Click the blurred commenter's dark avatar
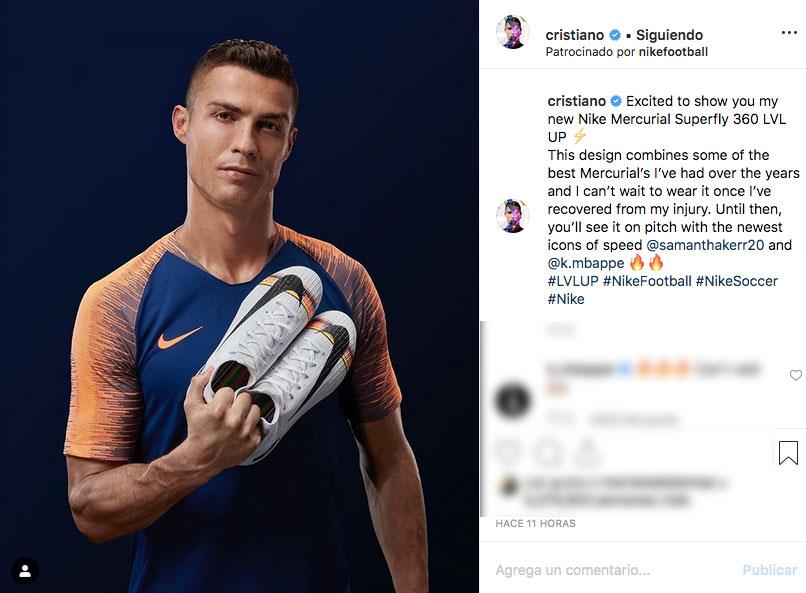806x593 pixels. pos(512,399)
